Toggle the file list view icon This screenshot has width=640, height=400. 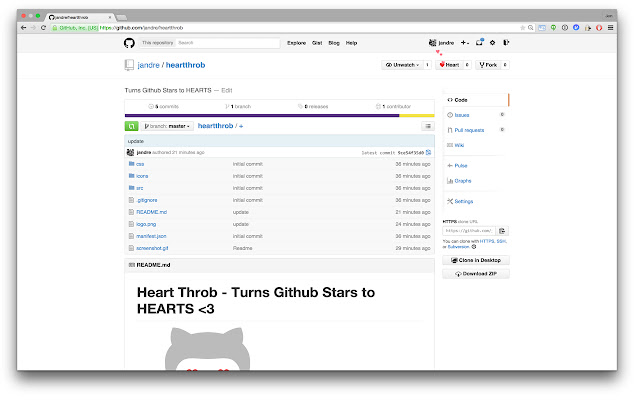tap(427, 126)
